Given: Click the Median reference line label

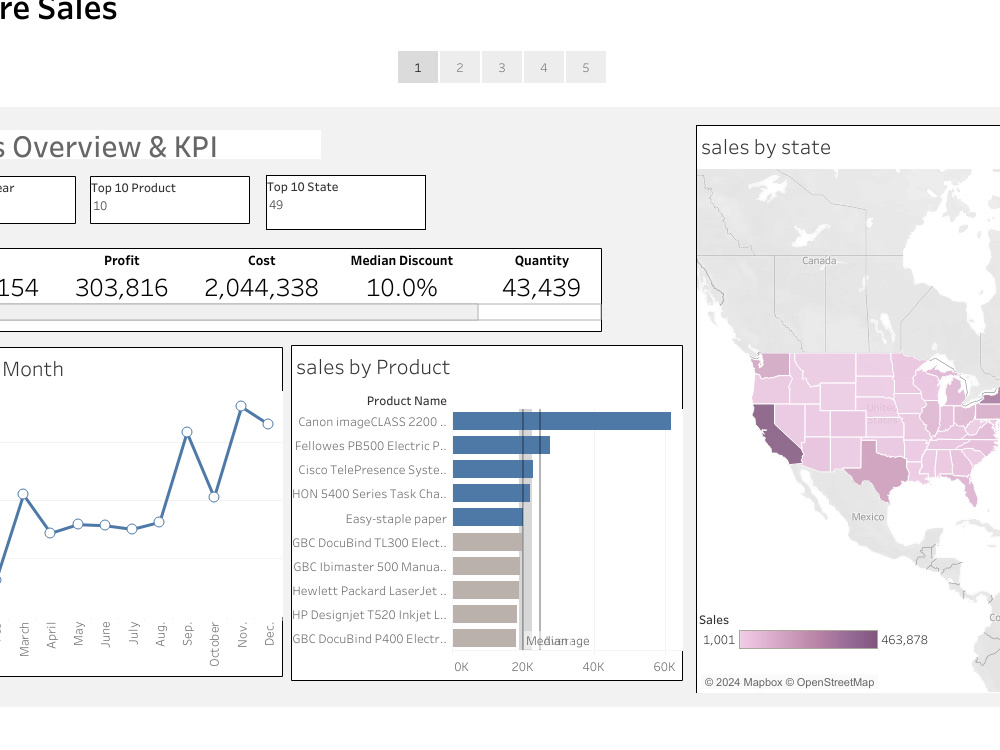Looking at the screenshot, I should (545, 640).
